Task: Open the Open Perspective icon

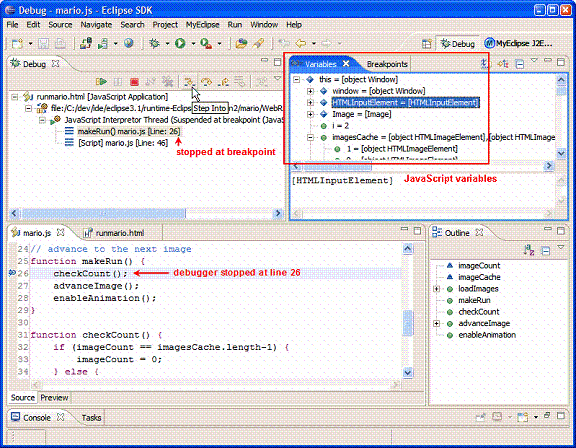Action: [426, 44]
